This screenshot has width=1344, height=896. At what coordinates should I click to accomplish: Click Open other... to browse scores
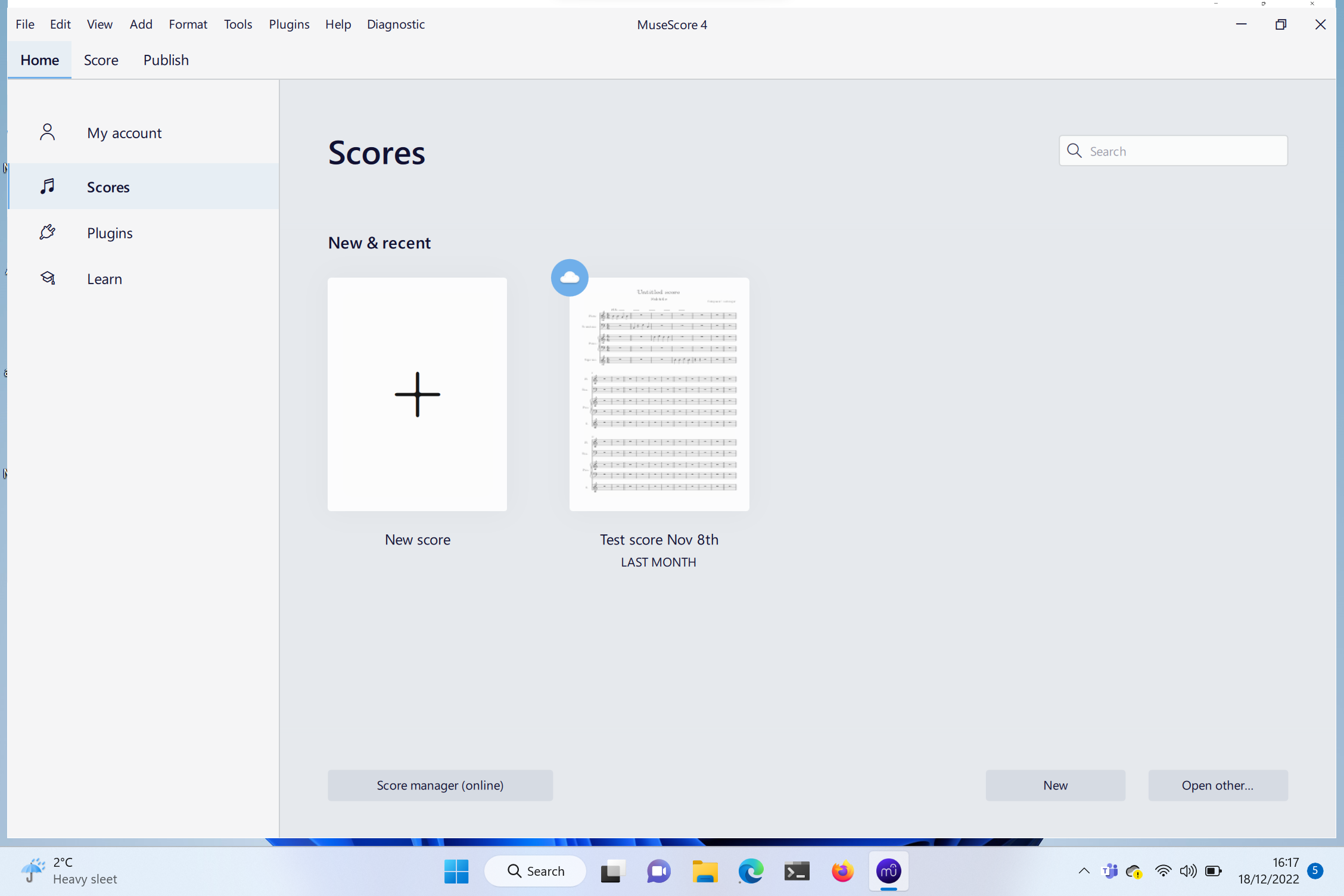pyautogui.click(x=1217, y=785)
